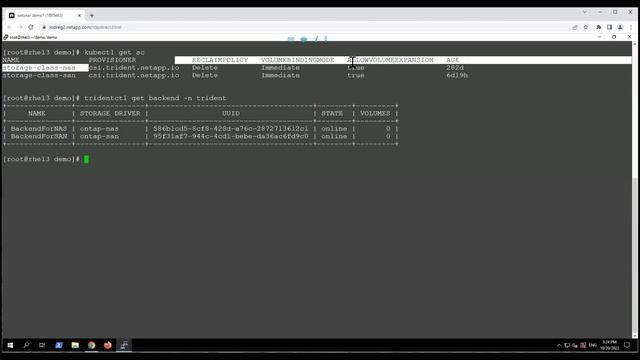Screen dimensions: 640x360
Task: Click the age value '6d19h'
Action: point(457,76)
